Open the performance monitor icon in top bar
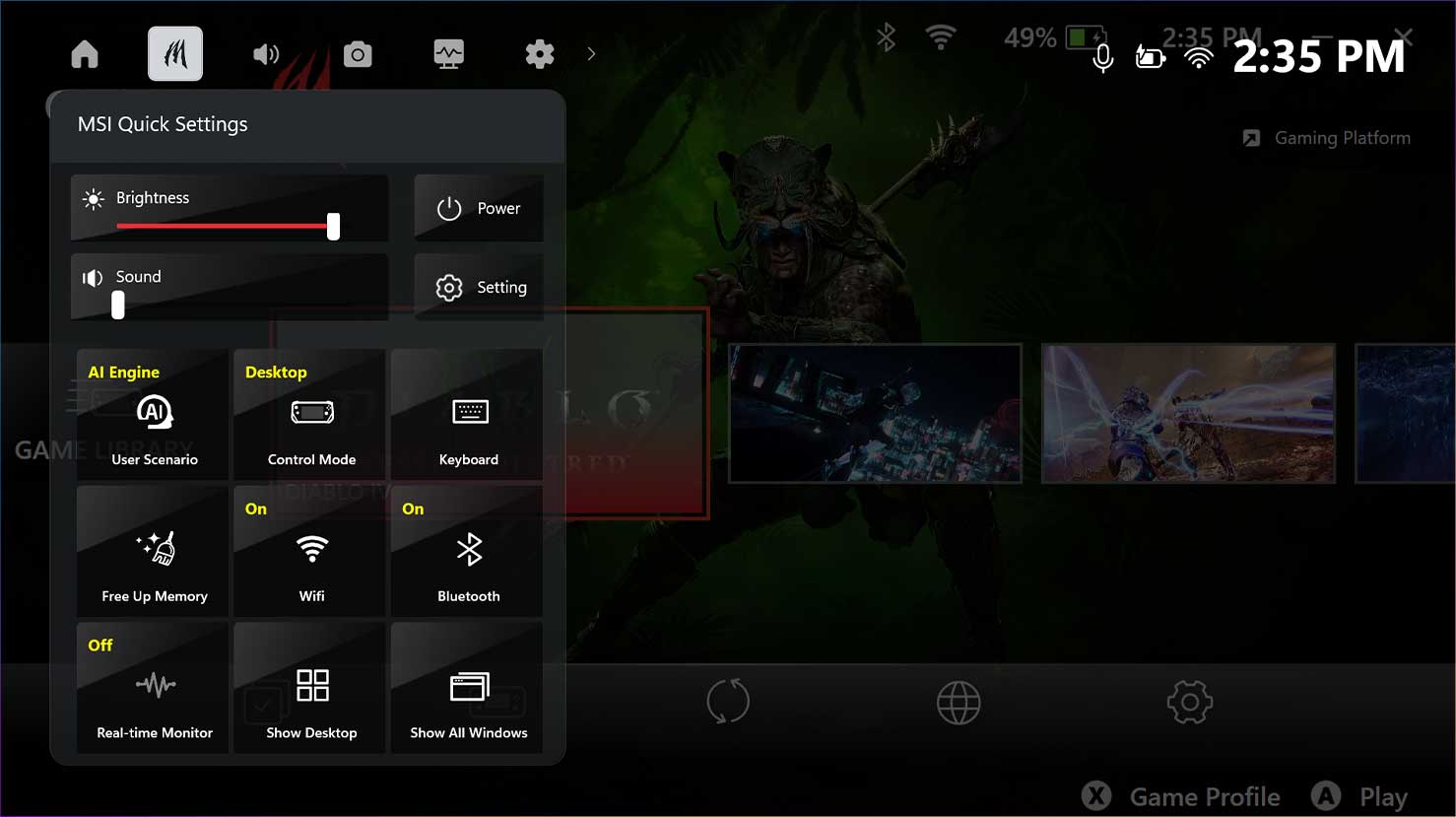The width and height of the screenshot is (1456, 817). point(447,54)
